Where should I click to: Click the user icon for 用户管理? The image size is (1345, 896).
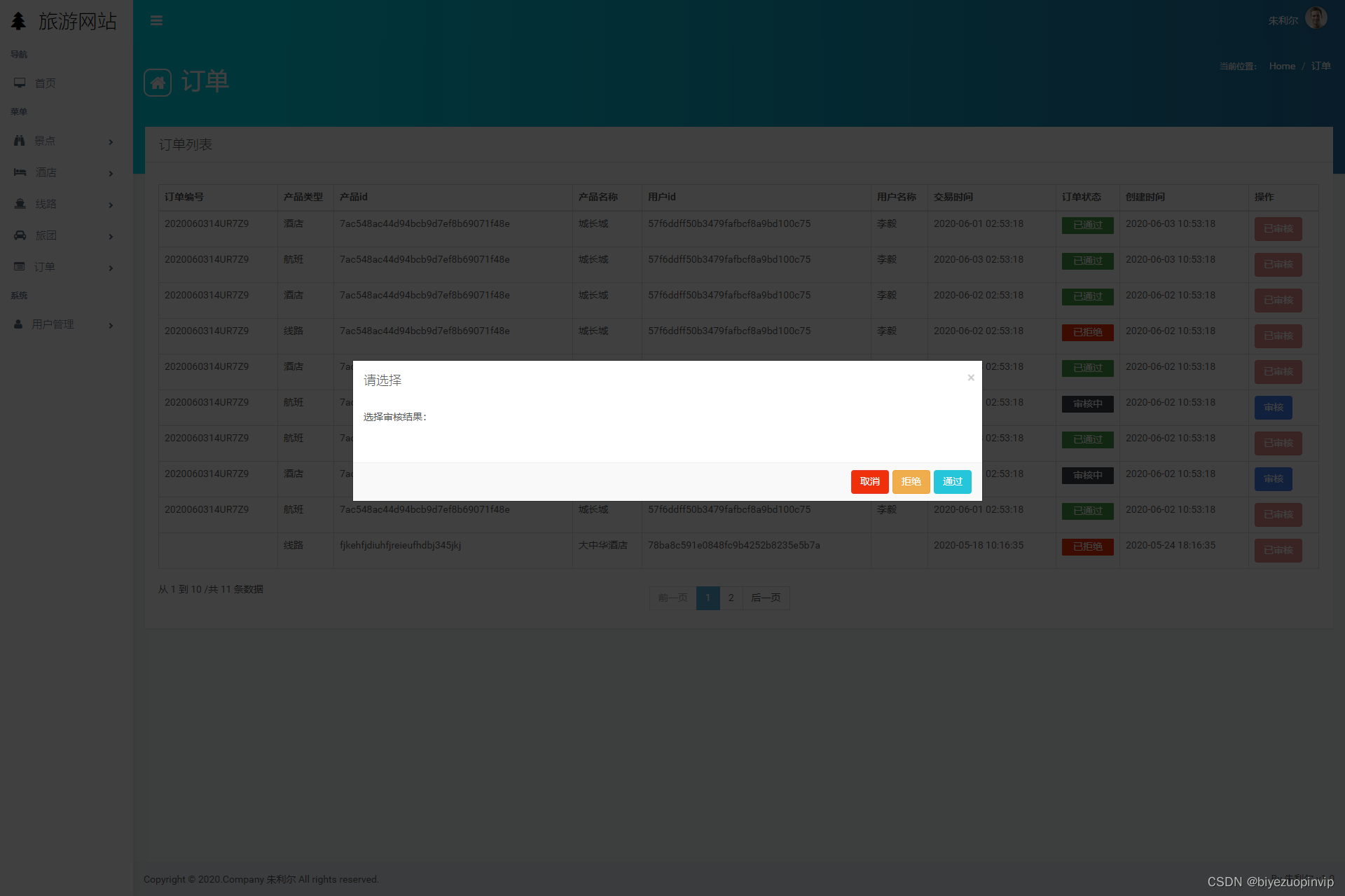point(18,324)
